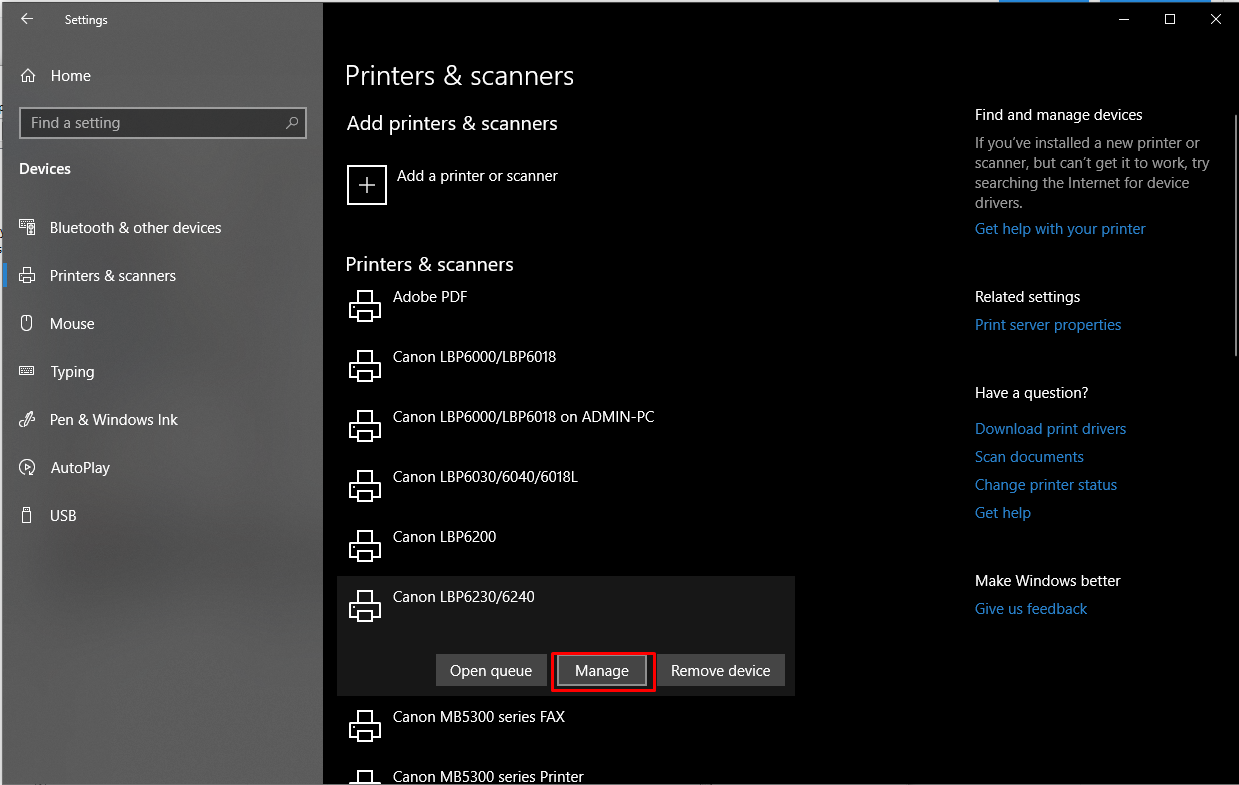The height and width of the screenshot is (785, 1239).
Task: Click printer icon for LBP6000/LBP6018 on ADMIN-PC
Action: [x=365, y=426]
